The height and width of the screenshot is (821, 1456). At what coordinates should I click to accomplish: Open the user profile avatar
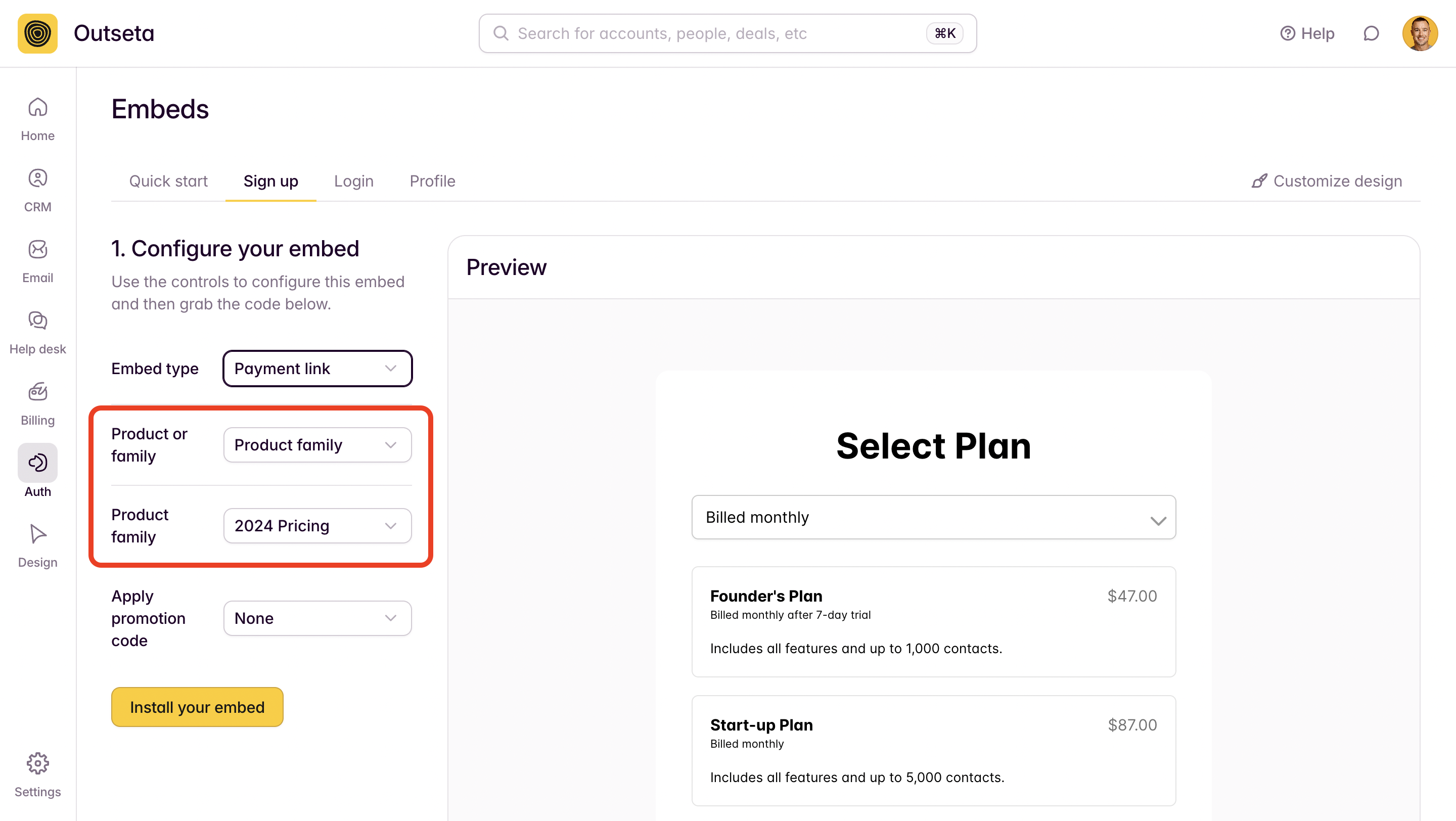point(1419,33)
